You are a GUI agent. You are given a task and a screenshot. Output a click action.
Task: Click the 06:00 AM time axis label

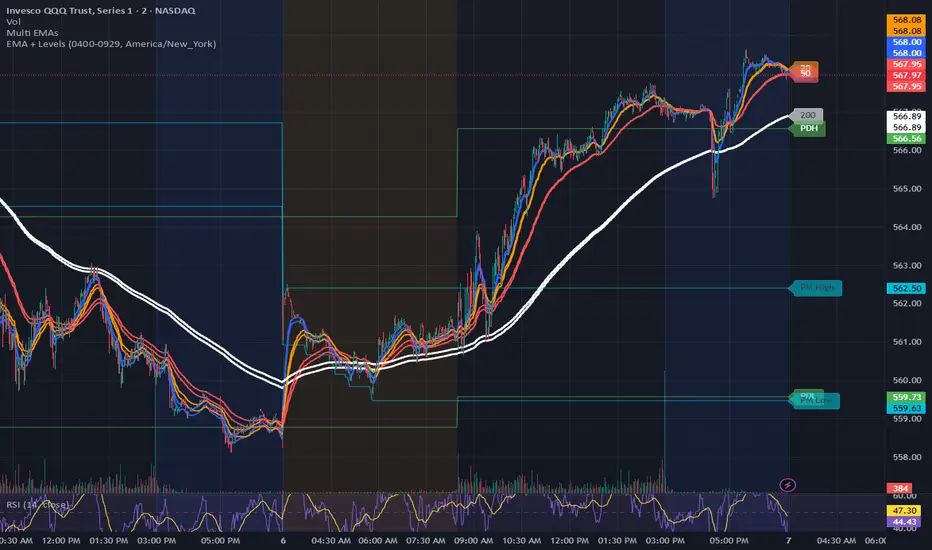click(x=378, y=541)
